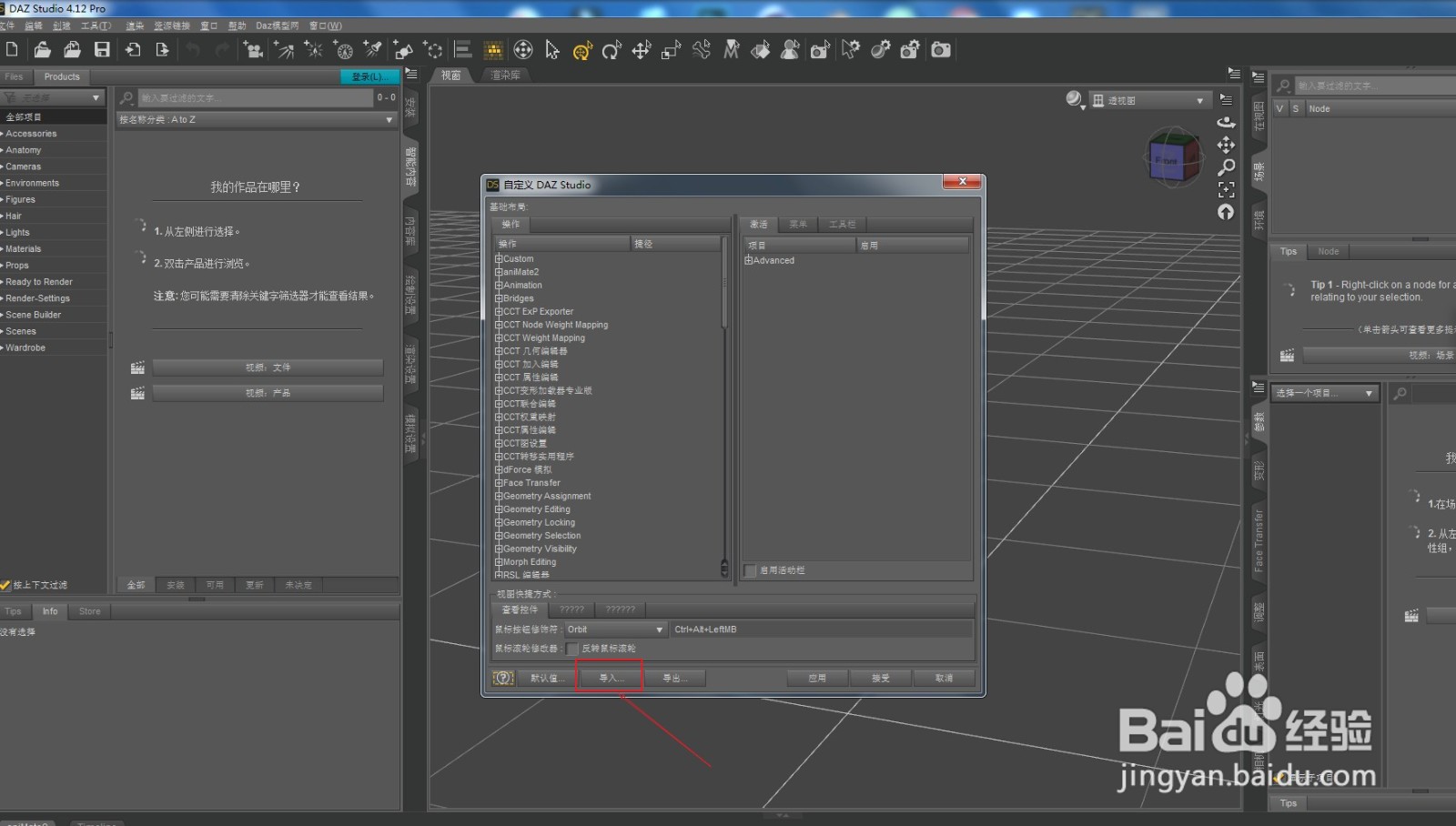Expand the Geometry Editing tree node

click(x=499, y=509)
